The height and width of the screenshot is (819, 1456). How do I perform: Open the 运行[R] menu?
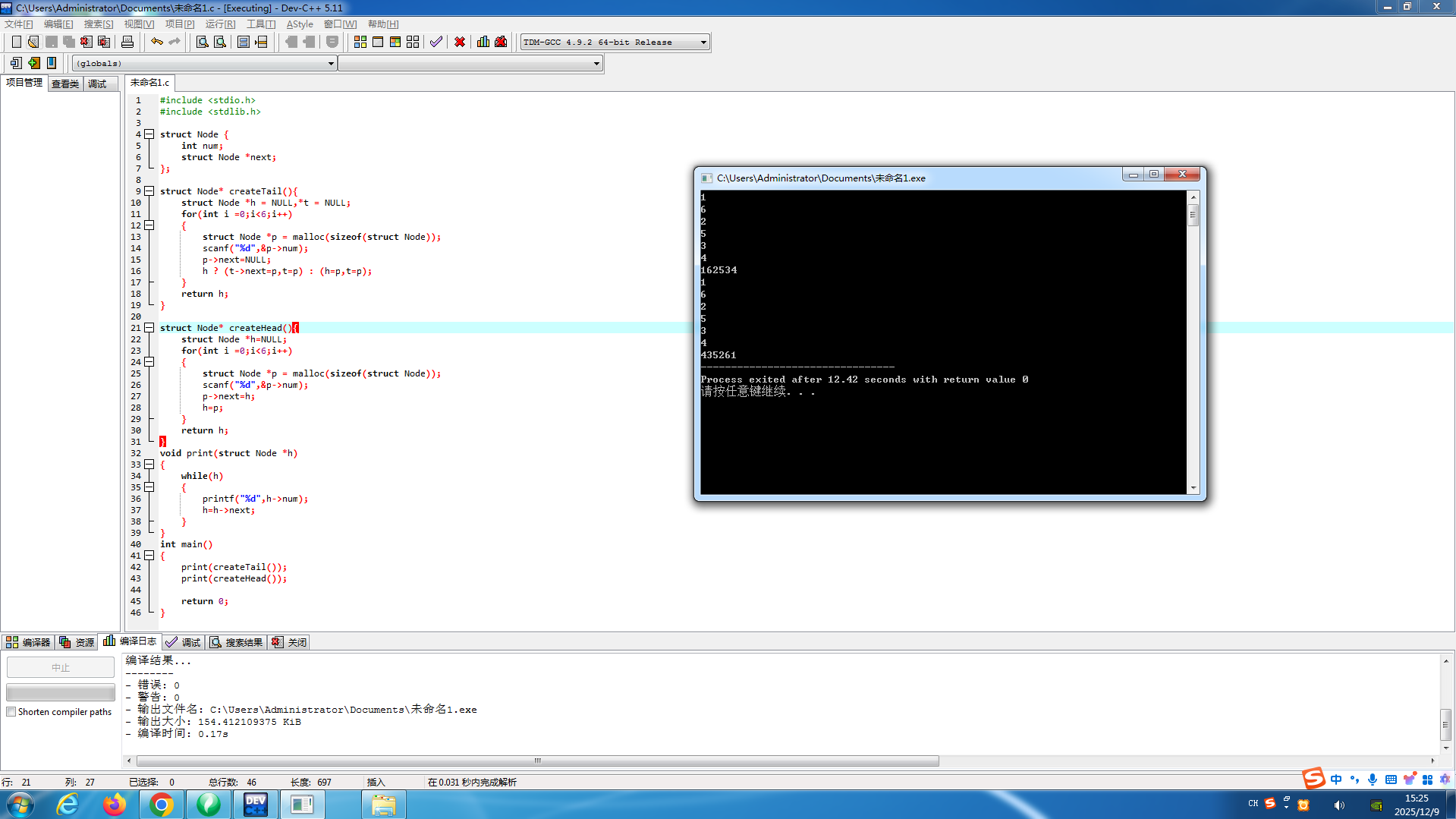(x=220, y=24)
